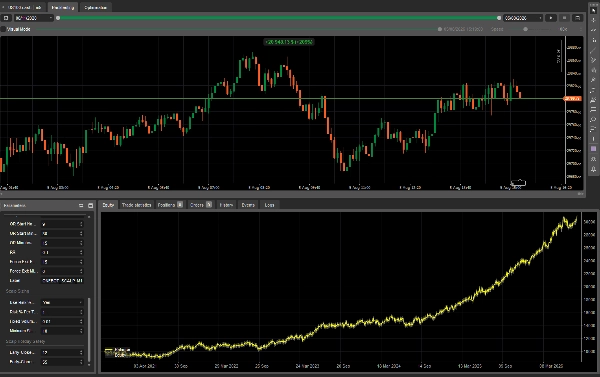Open the Equity tab in bottom panel
The width and height of the screenshot is (600, 377).
coord(108,205)
